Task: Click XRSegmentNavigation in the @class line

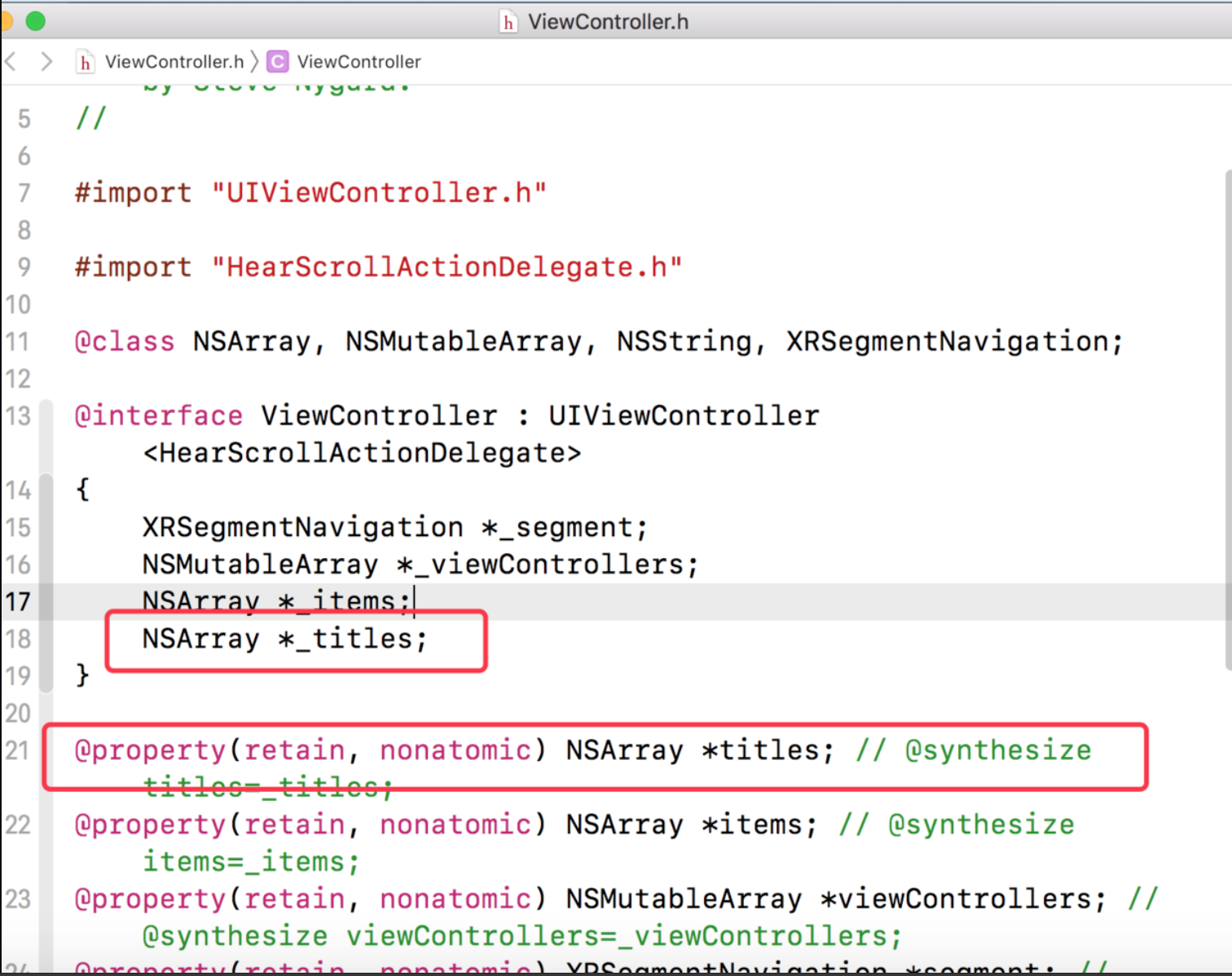Action: (x=948, y=341)
